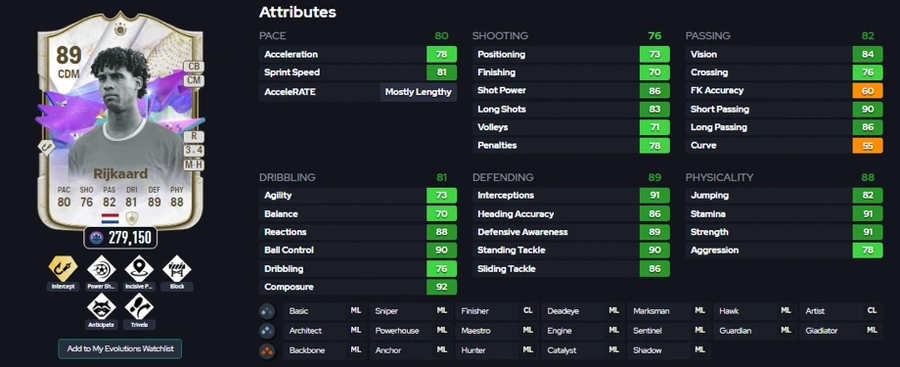Select the Basic chemistry style

pos(324,311)
